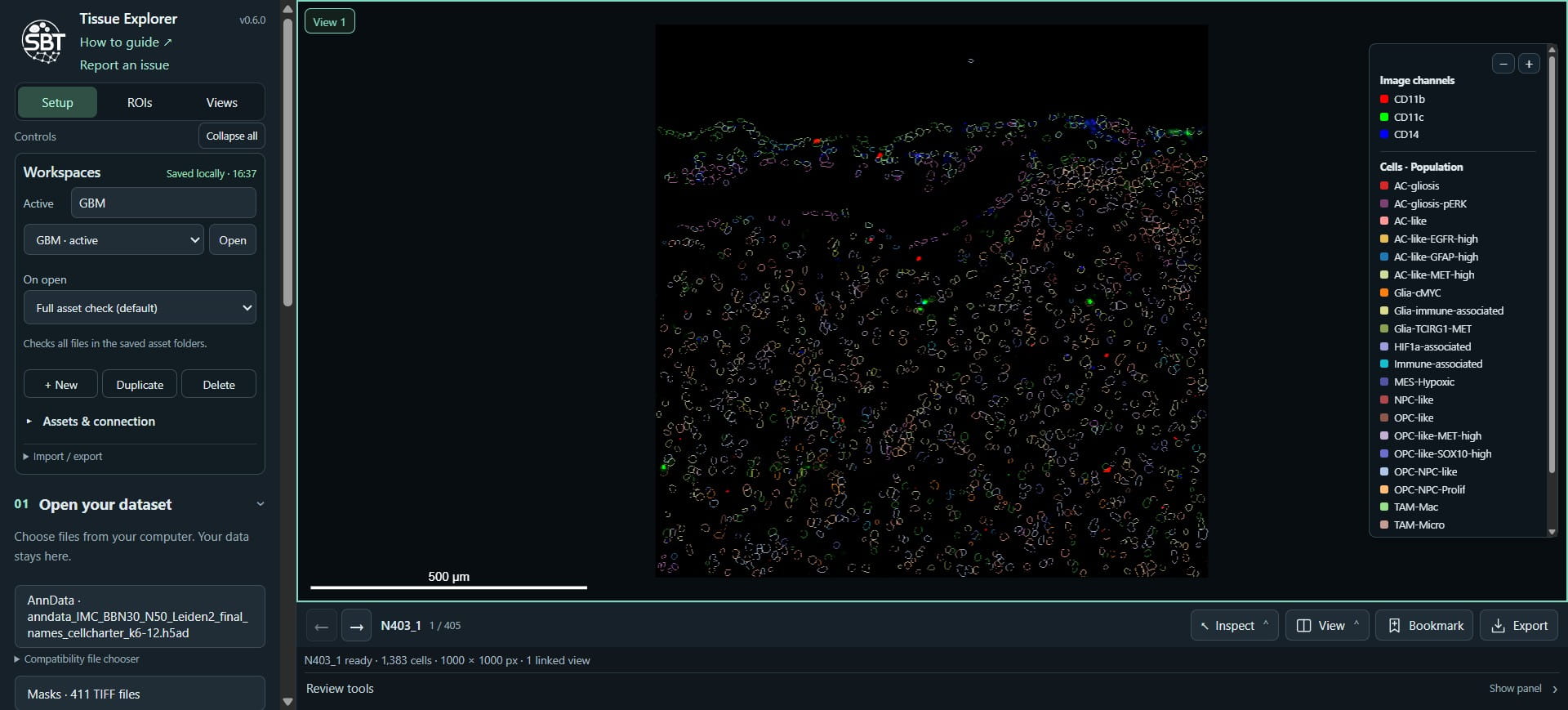The height and width of the screenshot is (710, 1568).
Task: Open the Full asset check dropdown
Action: [140, 308]
